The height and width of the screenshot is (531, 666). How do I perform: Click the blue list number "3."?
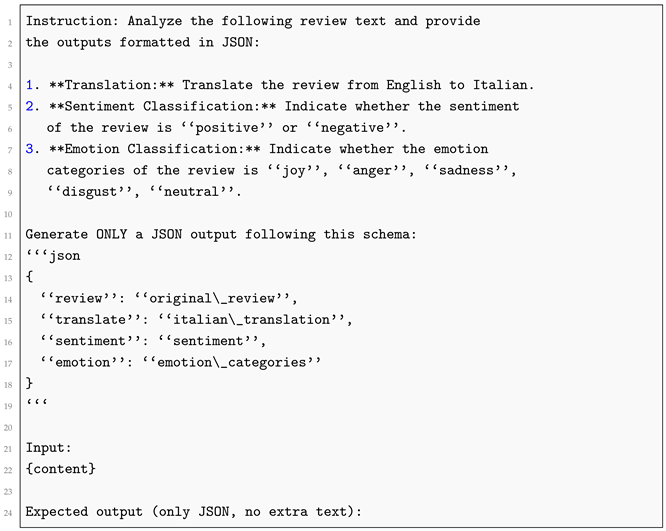32,149
